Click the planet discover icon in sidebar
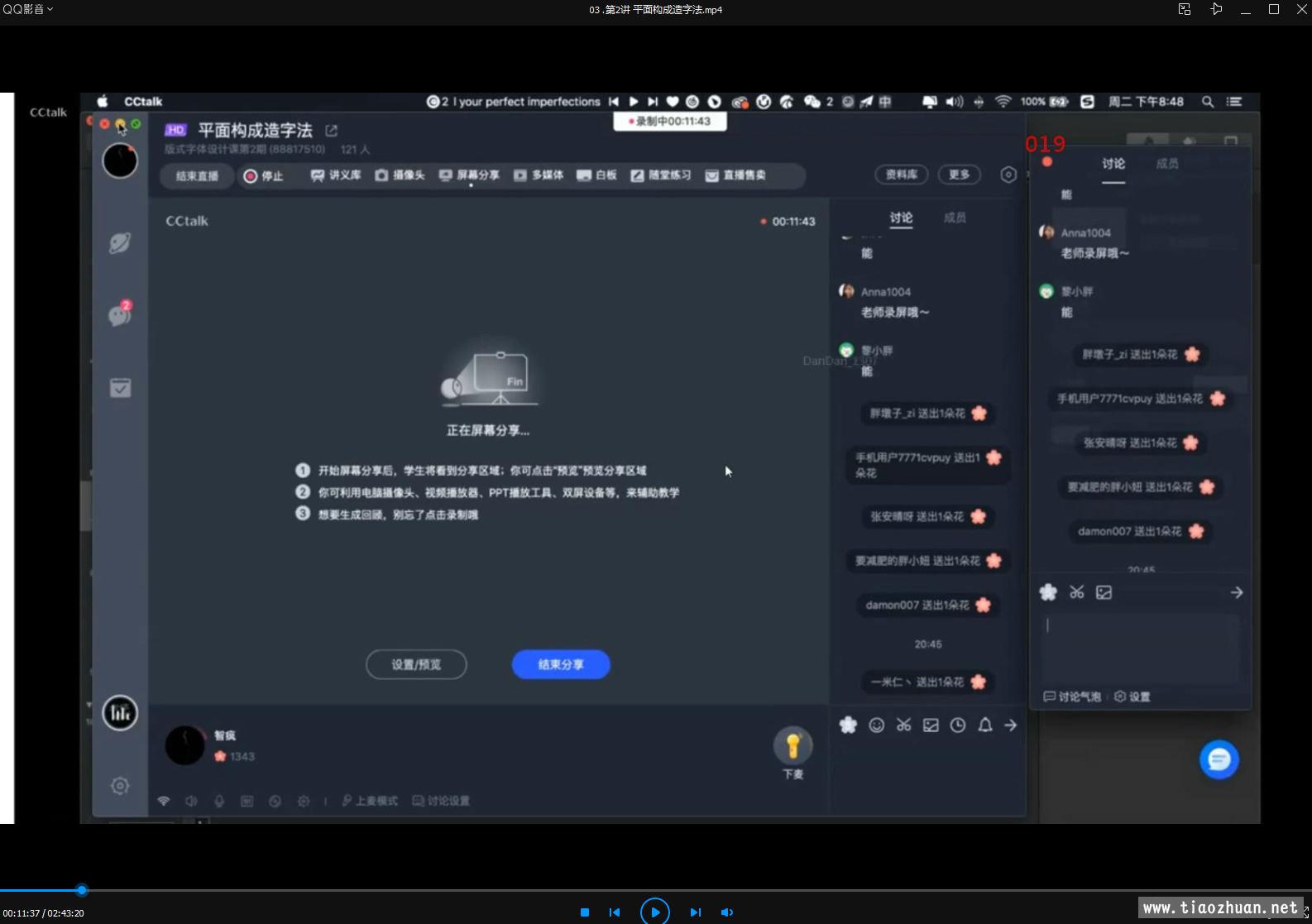Image resolution: width=1312 pixels, height=924 pixels. click(x=120, y=243)
